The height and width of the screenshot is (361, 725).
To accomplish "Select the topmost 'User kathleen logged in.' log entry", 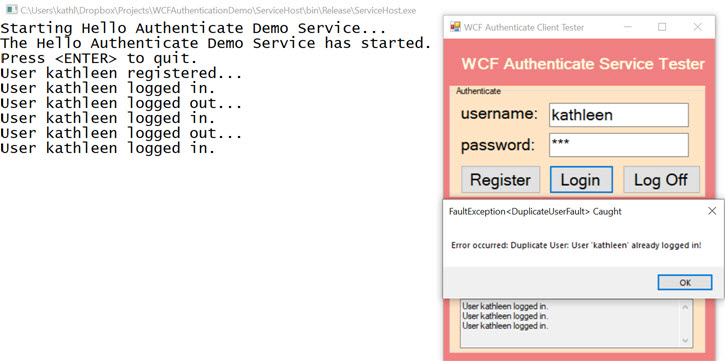I will [x=505, y=306].
